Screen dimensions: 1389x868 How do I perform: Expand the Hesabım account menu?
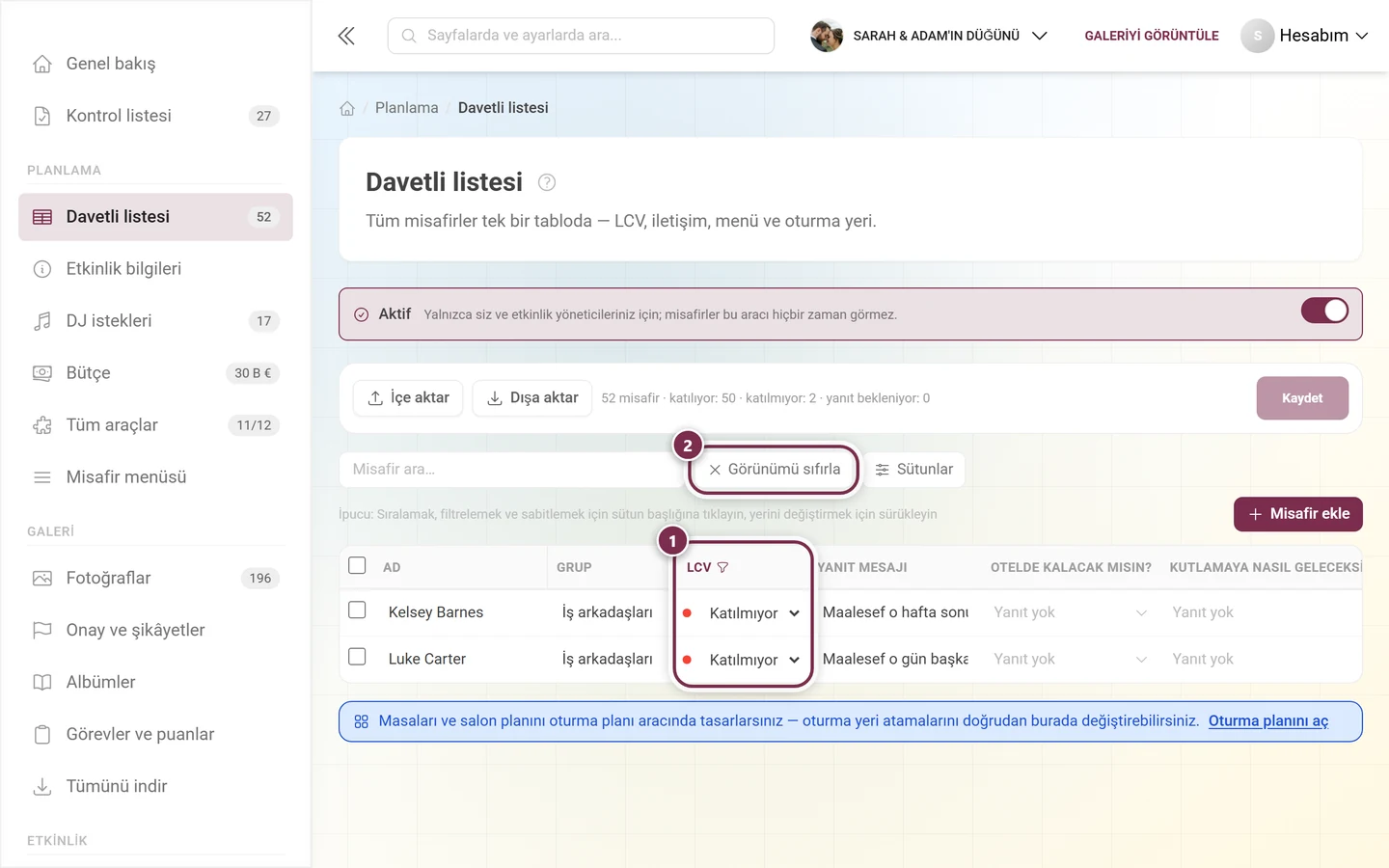pos(1305,36)
